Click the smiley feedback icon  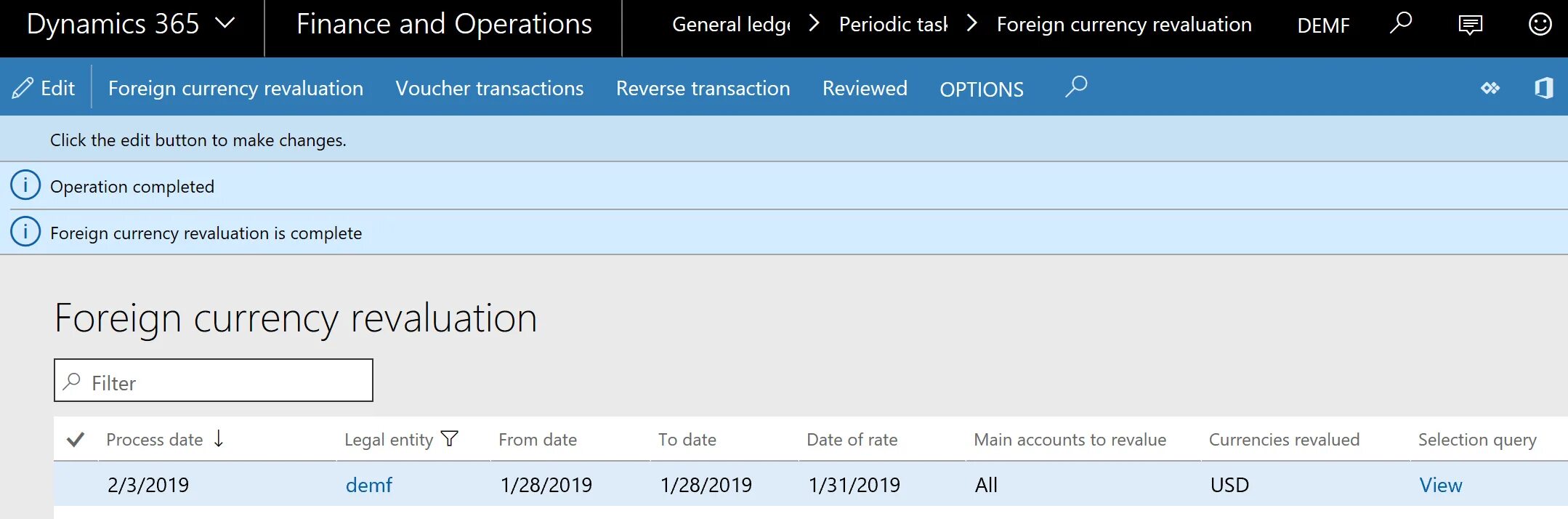[x=1540, y=25]
